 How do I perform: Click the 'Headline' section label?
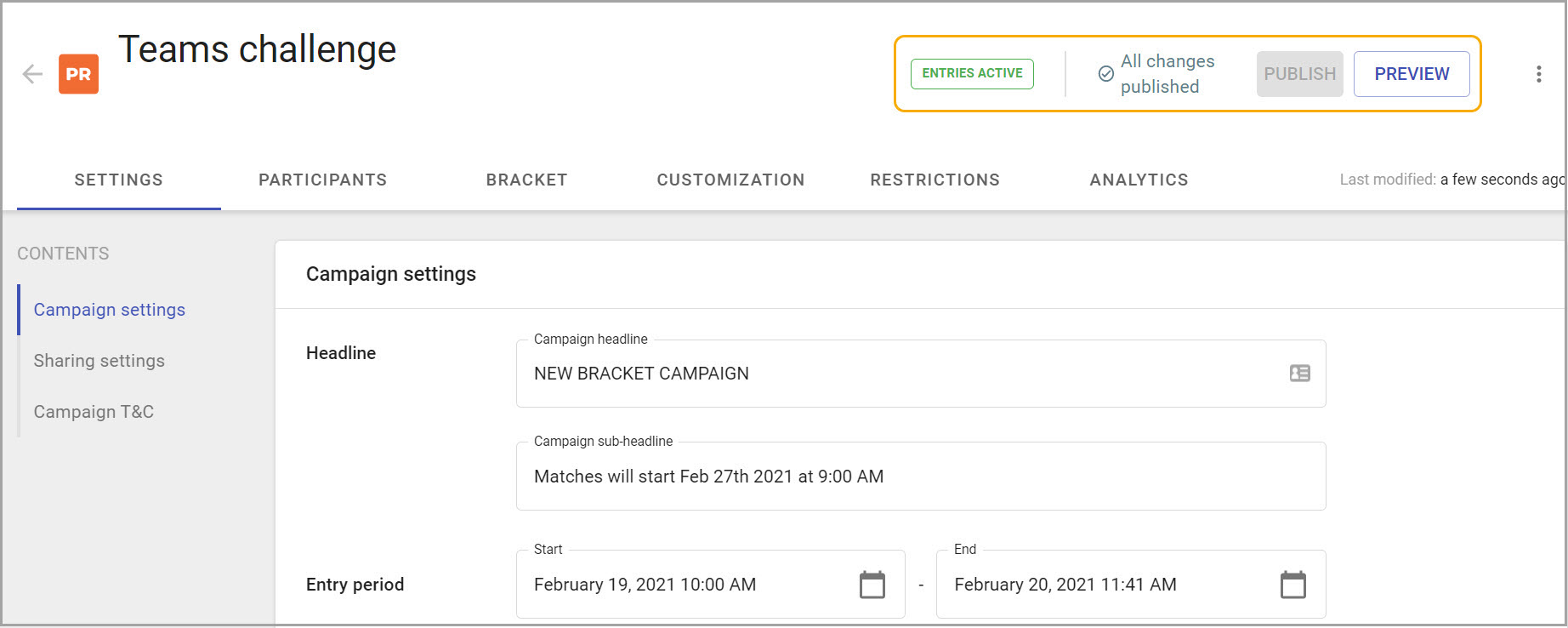click(341, 353)
